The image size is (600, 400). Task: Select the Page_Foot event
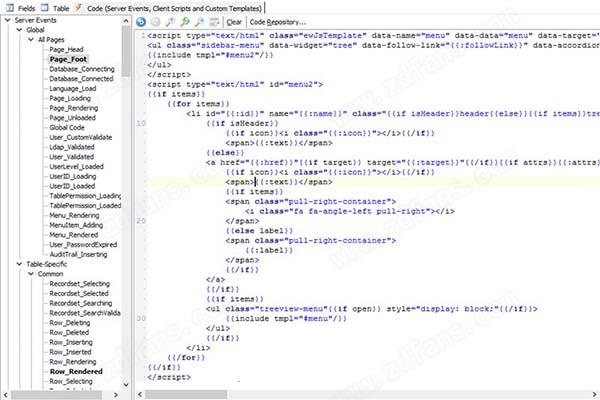[68, 59]
